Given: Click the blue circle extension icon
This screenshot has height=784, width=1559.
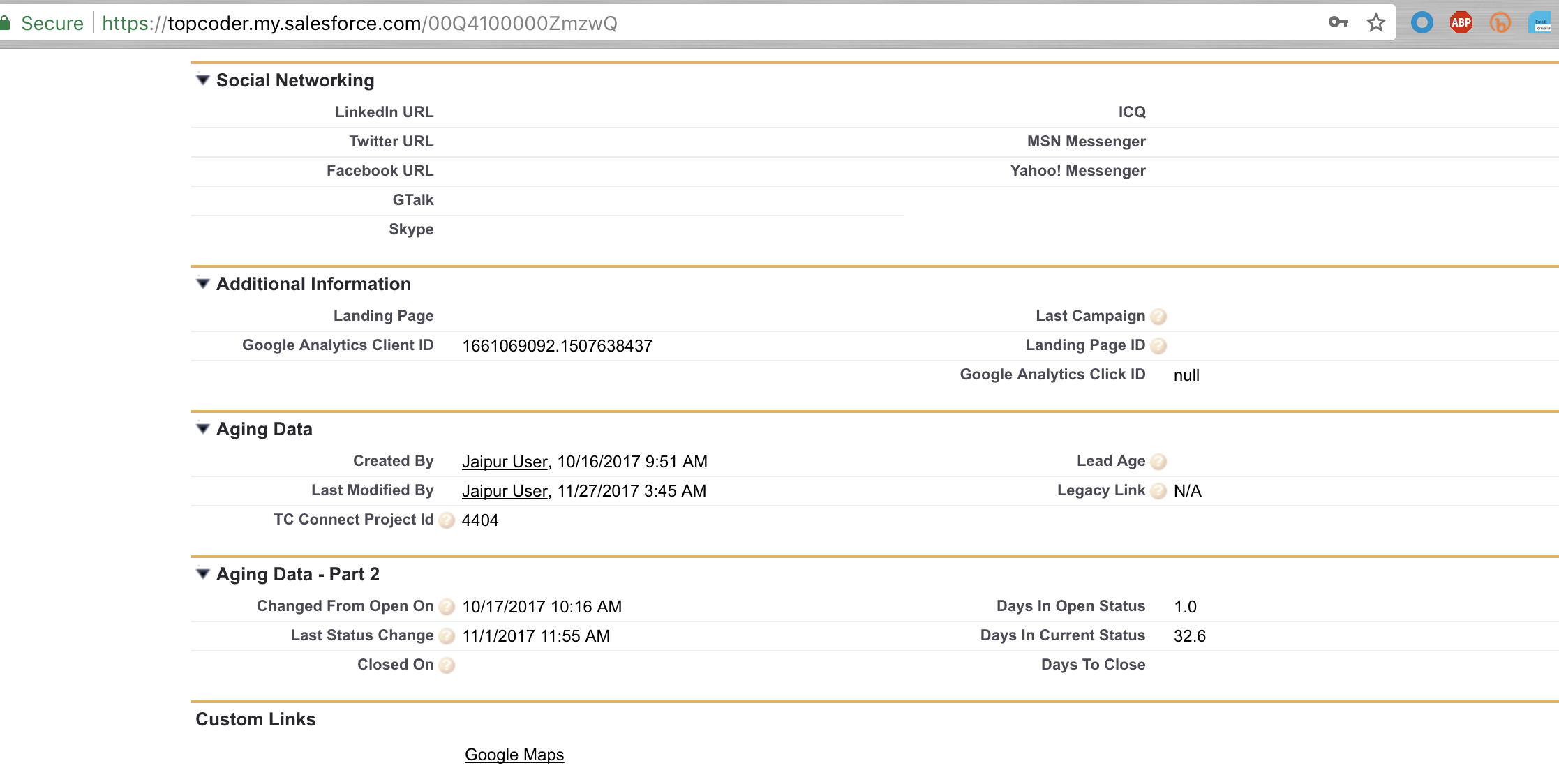Looking at the screenshot, I should point(1422,23).
